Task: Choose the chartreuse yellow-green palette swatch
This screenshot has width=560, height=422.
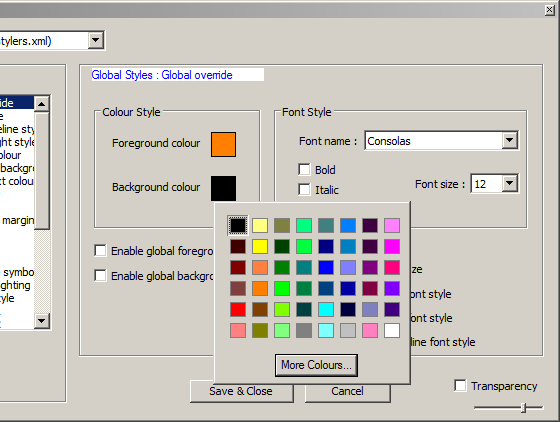Action: pos(282,310)
